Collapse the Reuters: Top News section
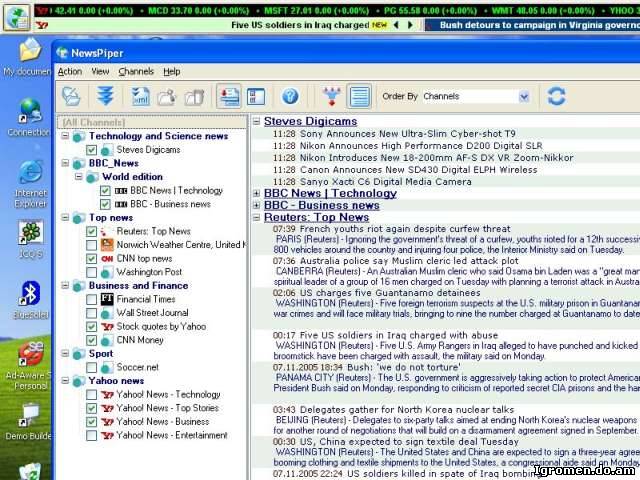Viewport: 640px width, 480px height. 256,218
